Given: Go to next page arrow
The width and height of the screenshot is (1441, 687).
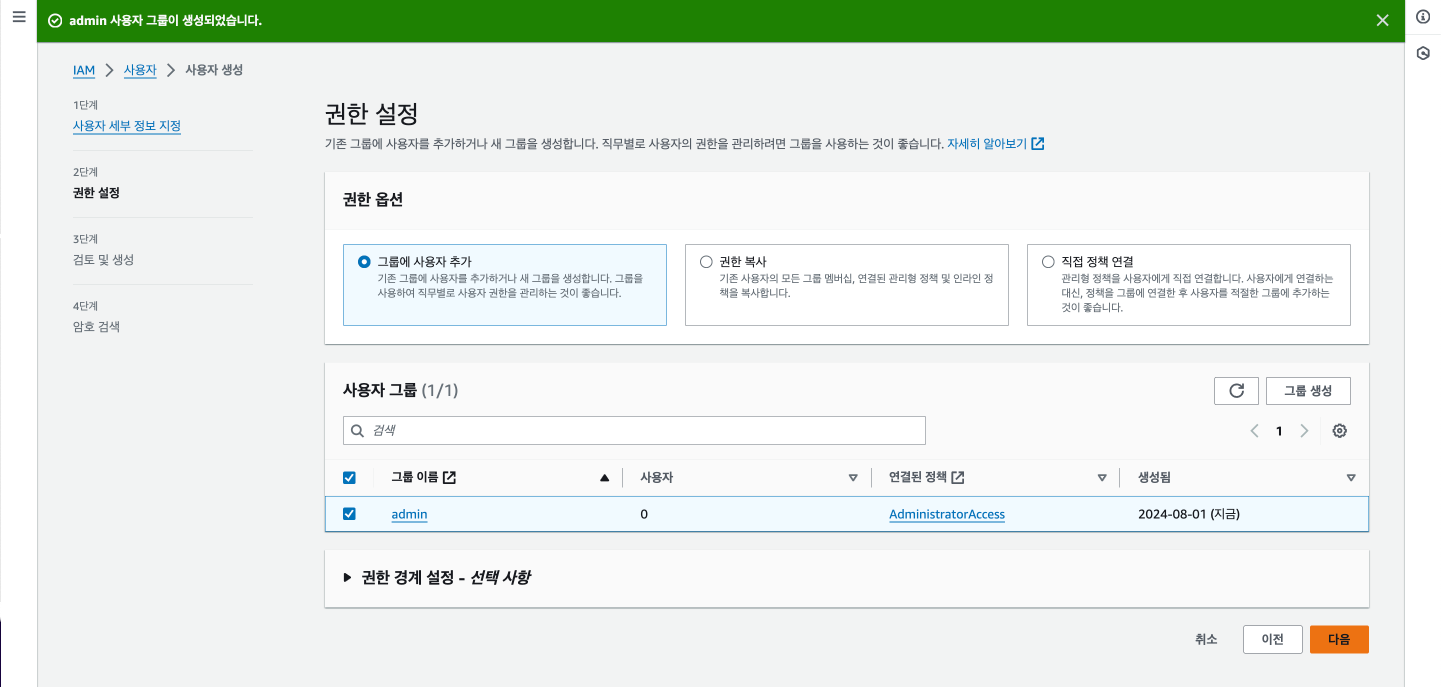Looking at the screenshot, I should pyautogui.click(x=1304, y=431).
